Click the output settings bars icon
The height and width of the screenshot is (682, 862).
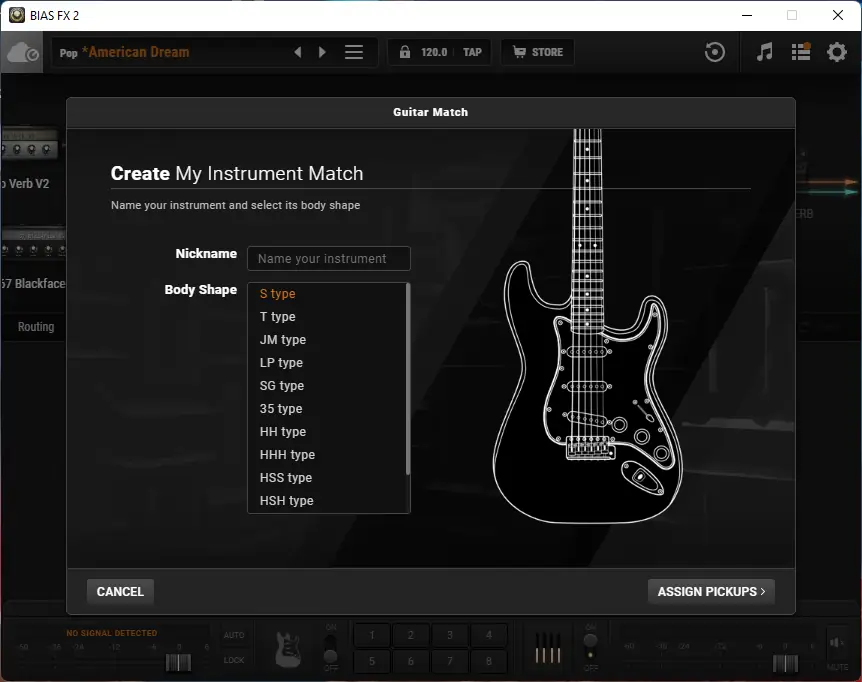pos(548,648)
